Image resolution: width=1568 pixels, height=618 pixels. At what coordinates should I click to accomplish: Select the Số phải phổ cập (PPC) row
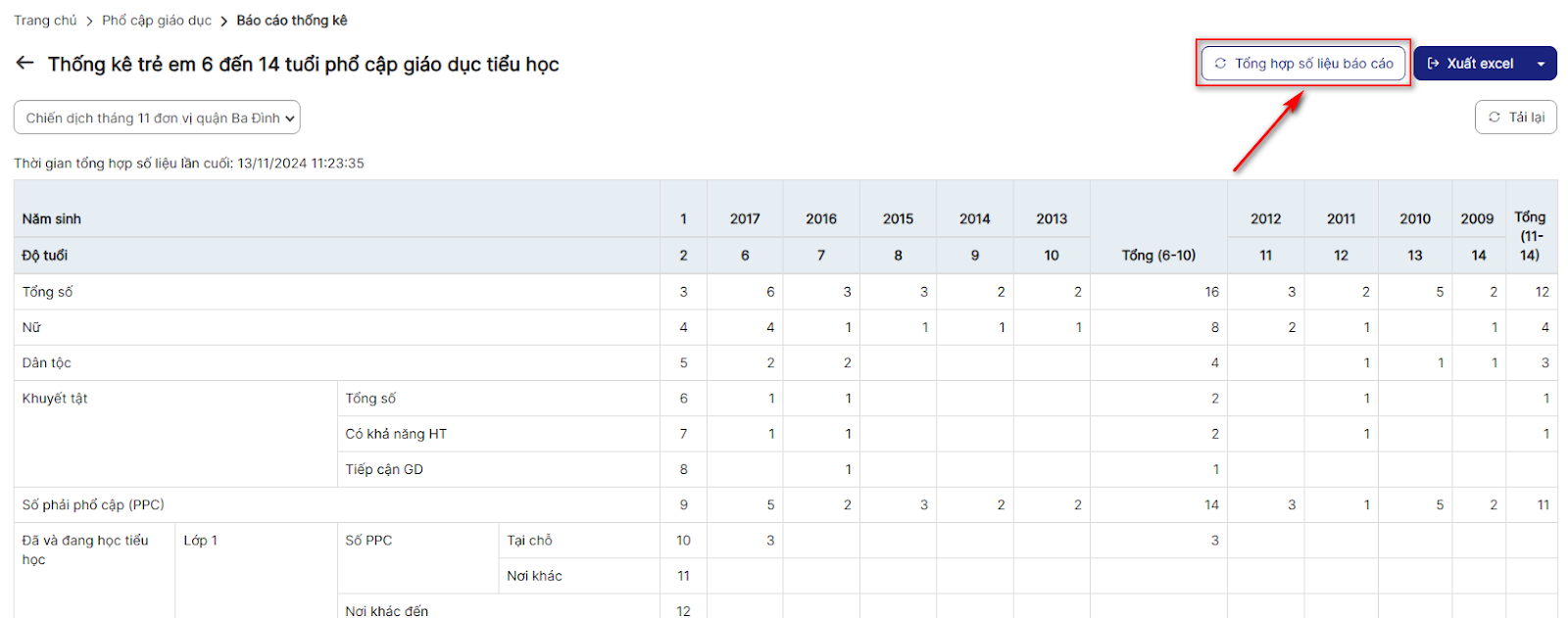tap(93, 505)
